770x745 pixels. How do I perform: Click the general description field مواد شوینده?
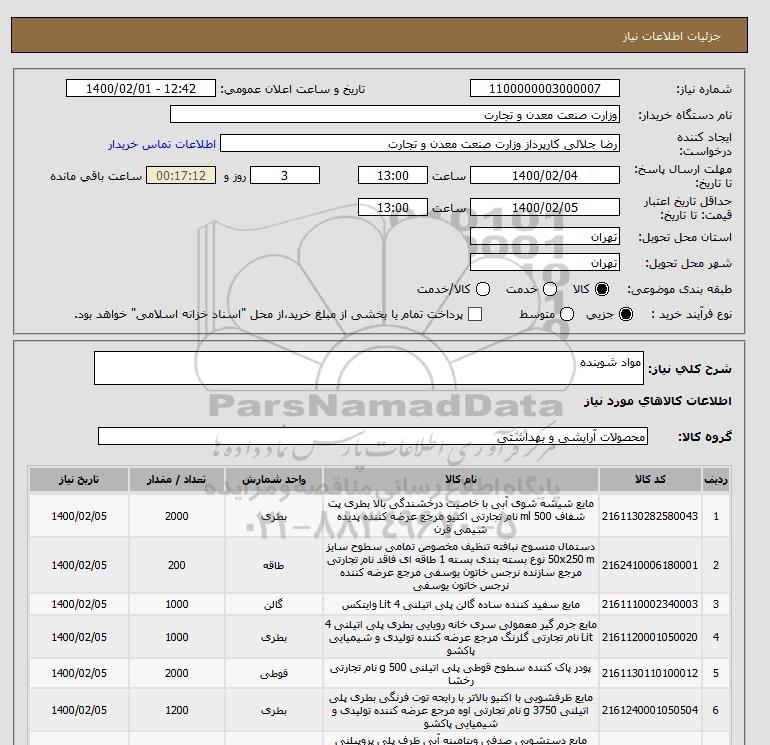369,368
